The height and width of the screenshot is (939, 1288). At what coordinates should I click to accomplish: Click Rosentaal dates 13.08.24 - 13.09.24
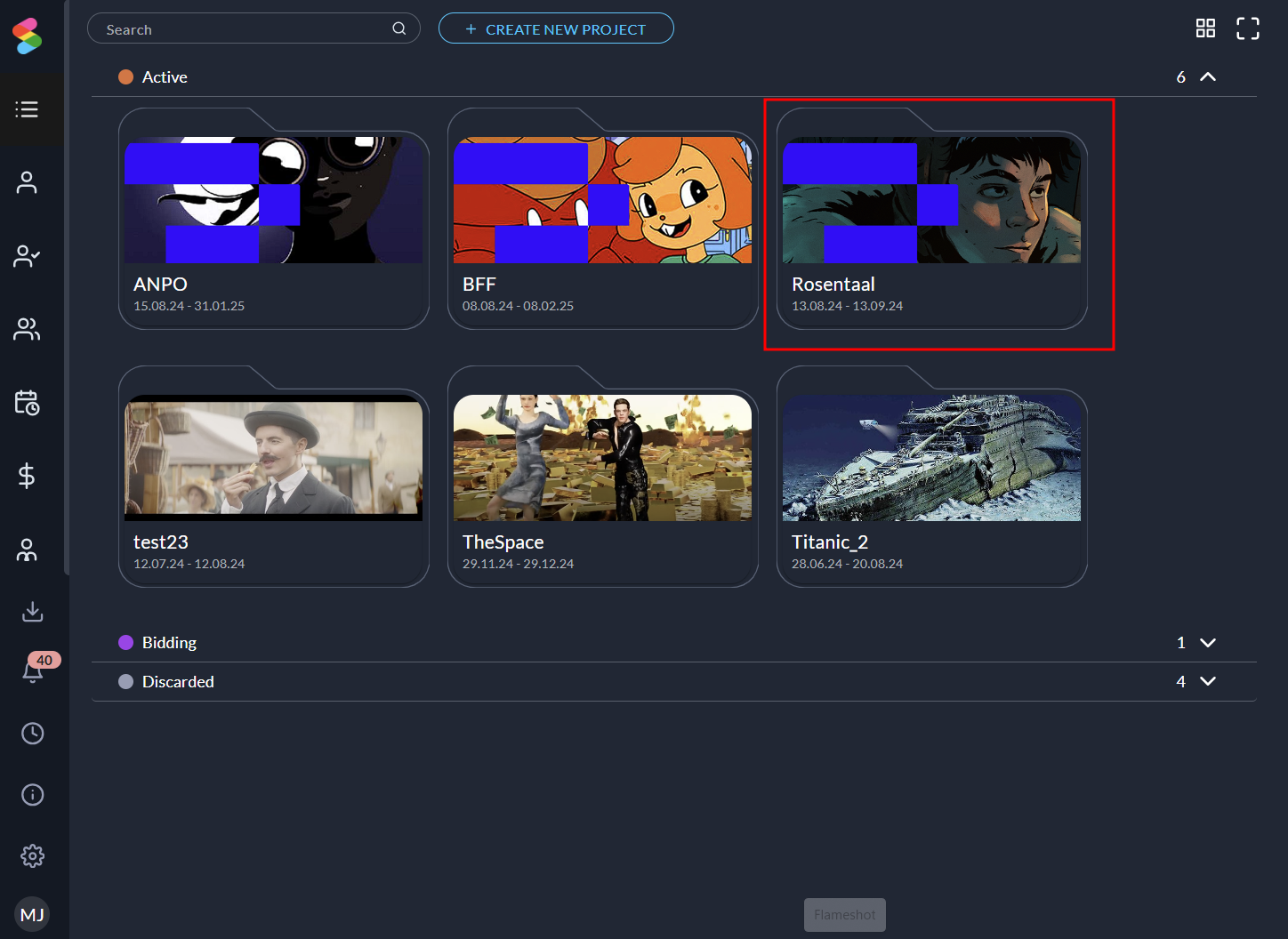[x=847, y=306]
